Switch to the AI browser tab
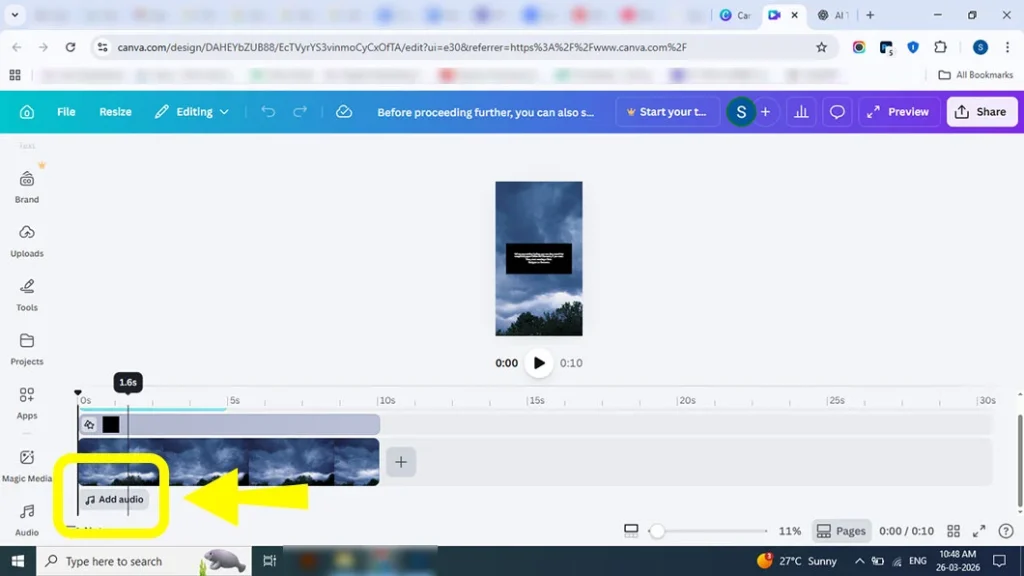 tap(833, 16)
